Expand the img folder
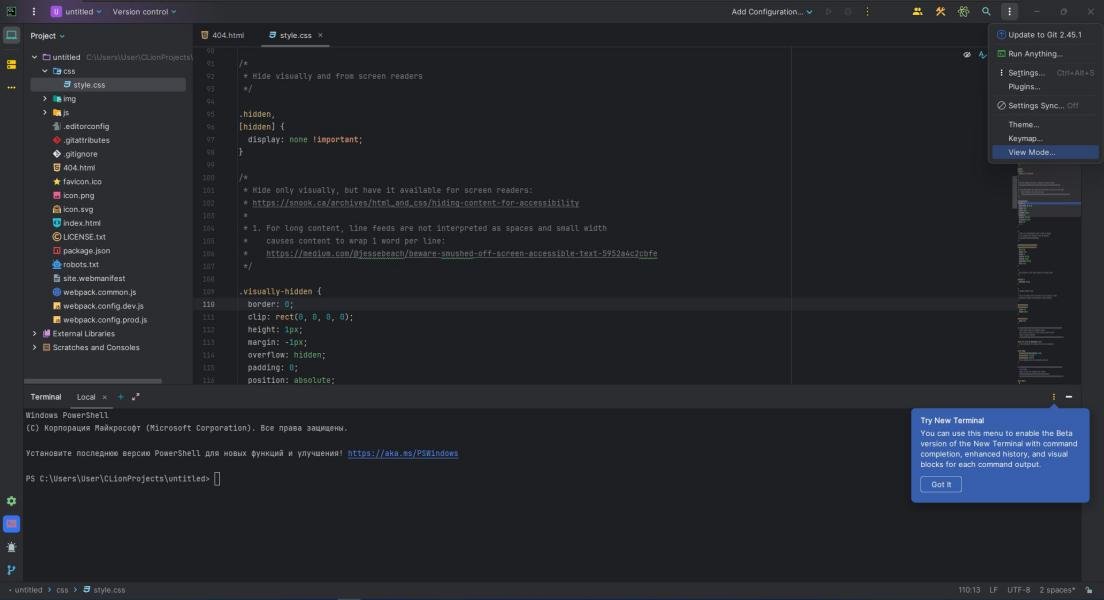Screen dimensions: 1104x600 (45, 99)
